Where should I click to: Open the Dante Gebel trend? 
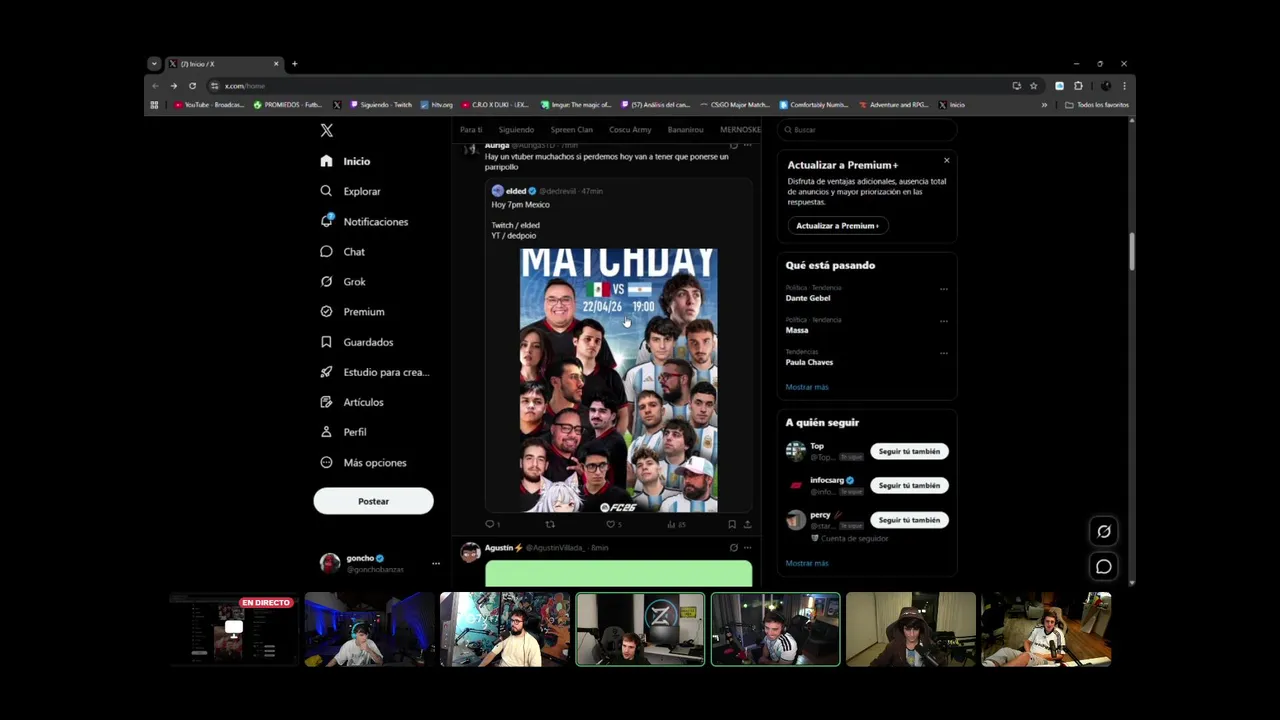(807, 298)
